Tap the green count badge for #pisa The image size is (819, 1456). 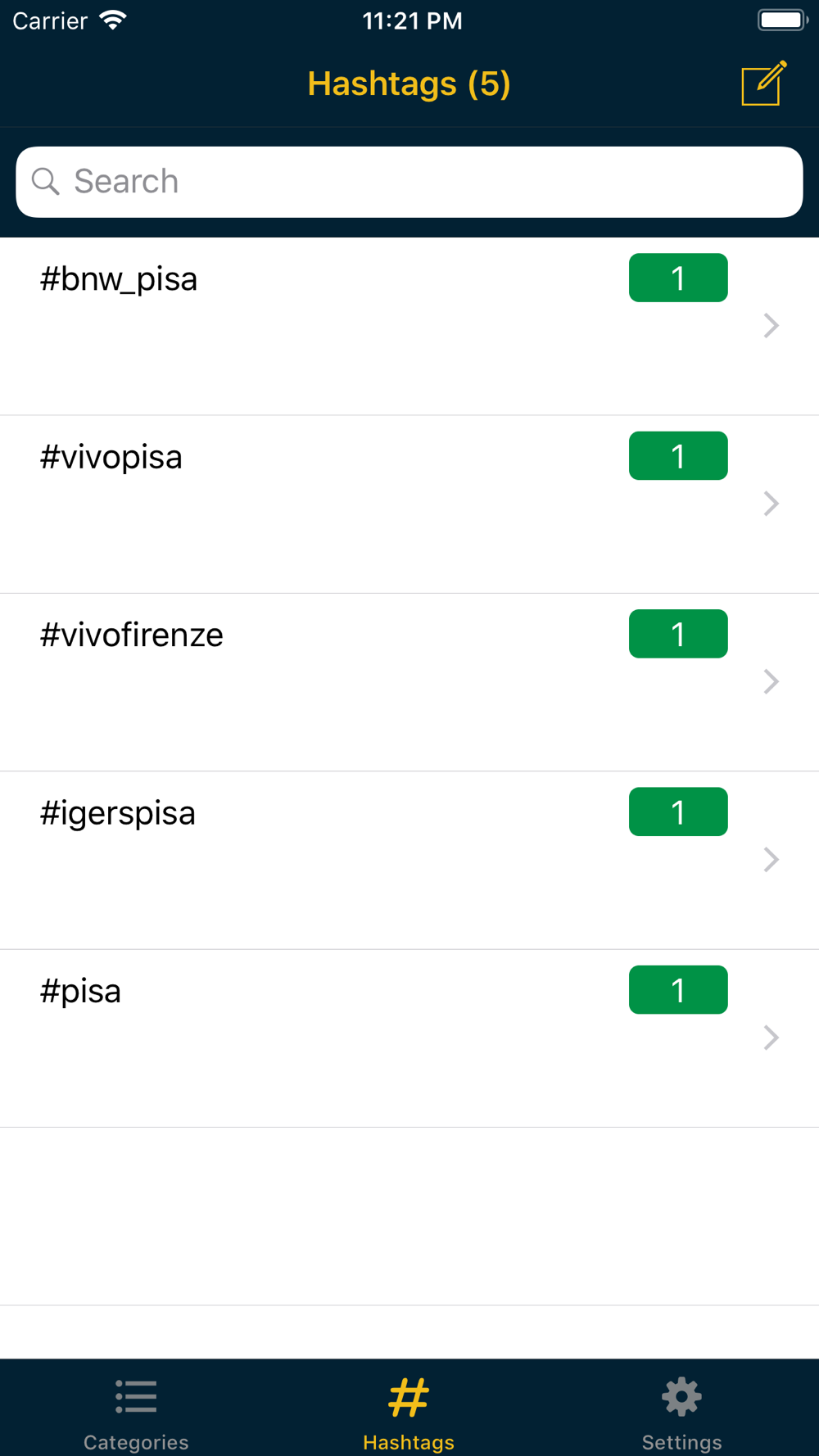(x=678, y=990)
